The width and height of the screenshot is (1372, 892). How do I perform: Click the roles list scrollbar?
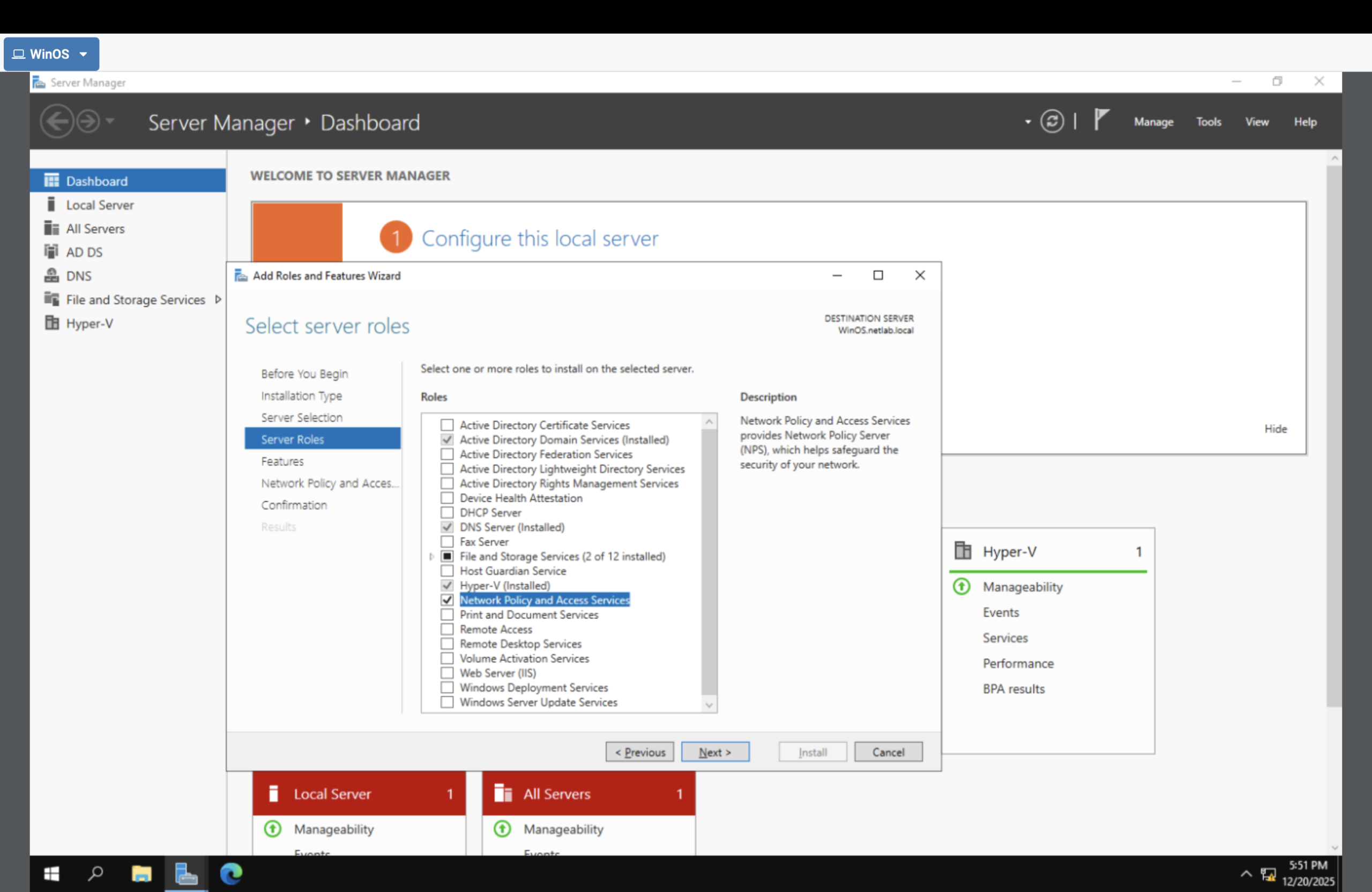coord(709,562)
